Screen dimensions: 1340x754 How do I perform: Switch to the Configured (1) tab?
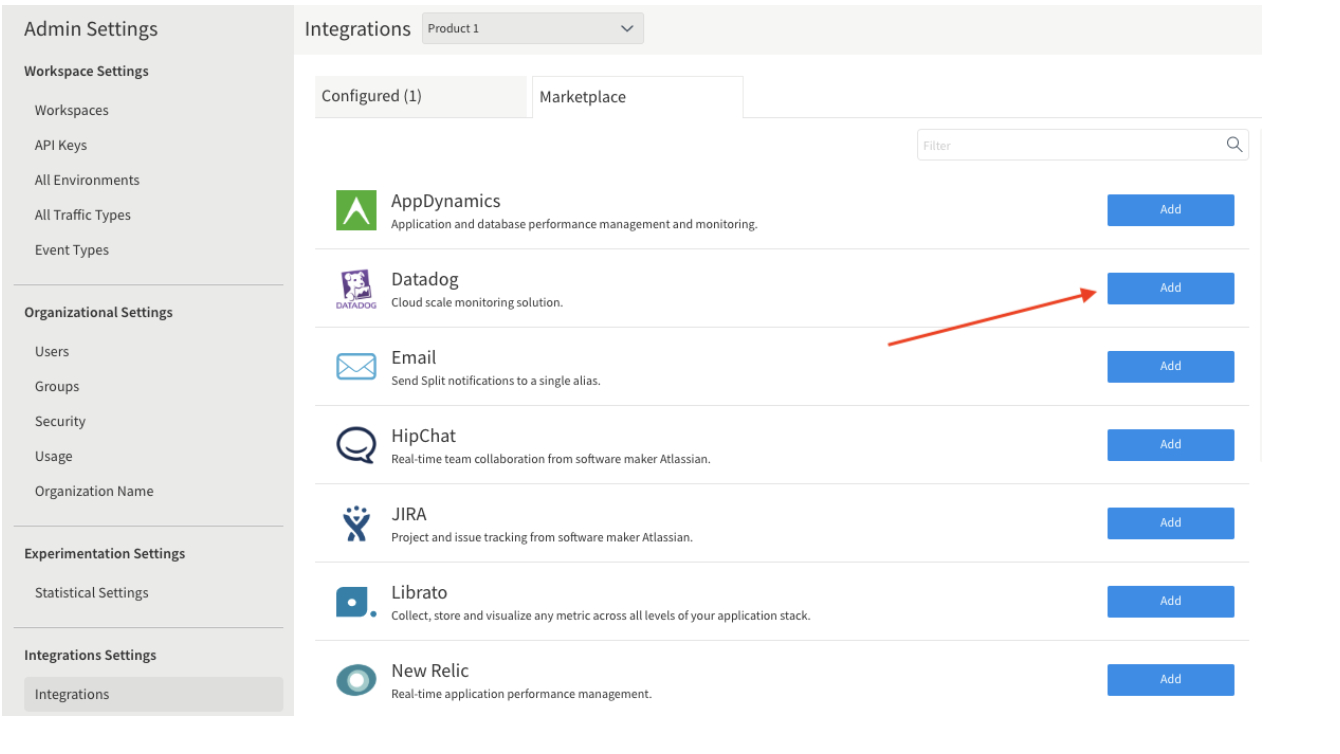click(420, 96)
